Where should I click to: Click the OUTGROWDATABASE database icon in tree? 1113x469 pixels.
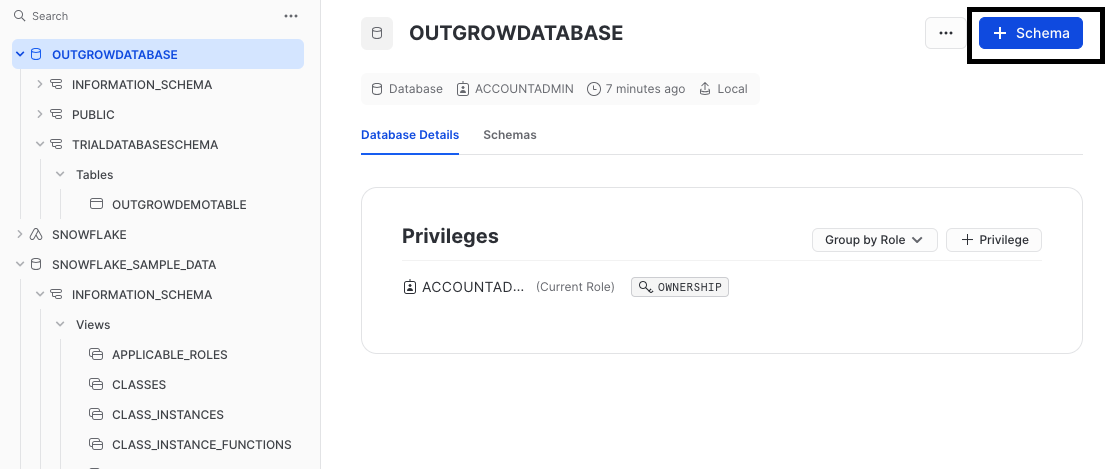click(x=37, y=54)
